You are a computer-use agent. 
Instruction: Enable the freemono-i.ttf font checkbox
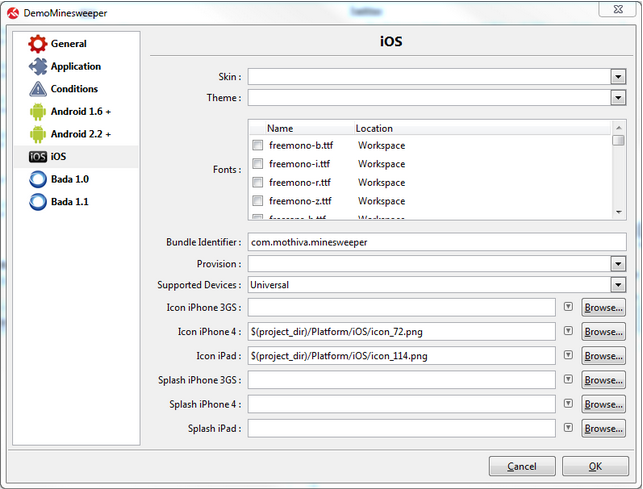tap(258, 164)
